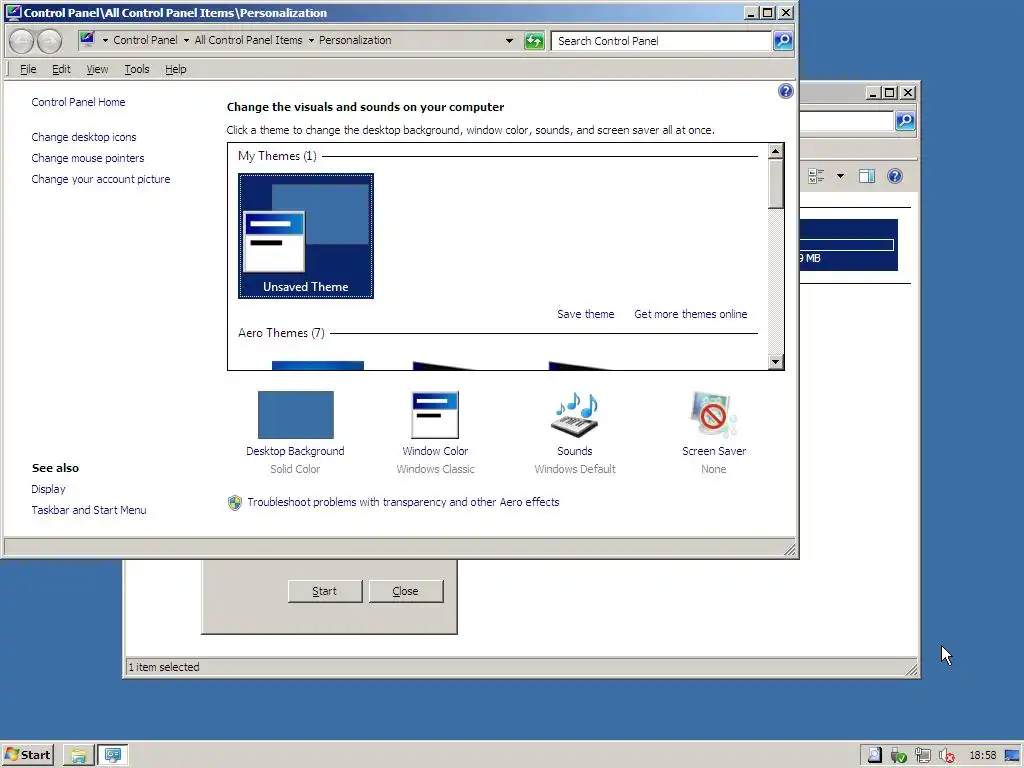Click the Forward navigation arrow button

[50, 41]
